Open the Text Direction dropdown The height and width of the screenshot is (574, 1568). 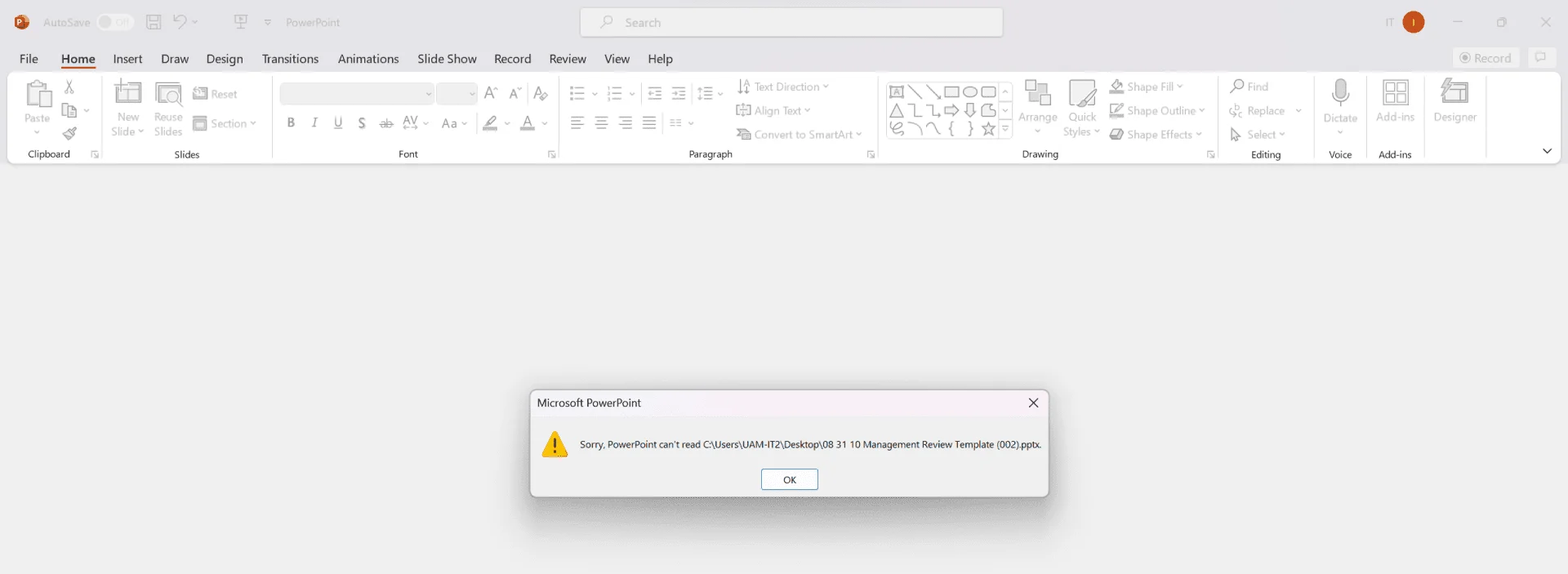[782, 87]
